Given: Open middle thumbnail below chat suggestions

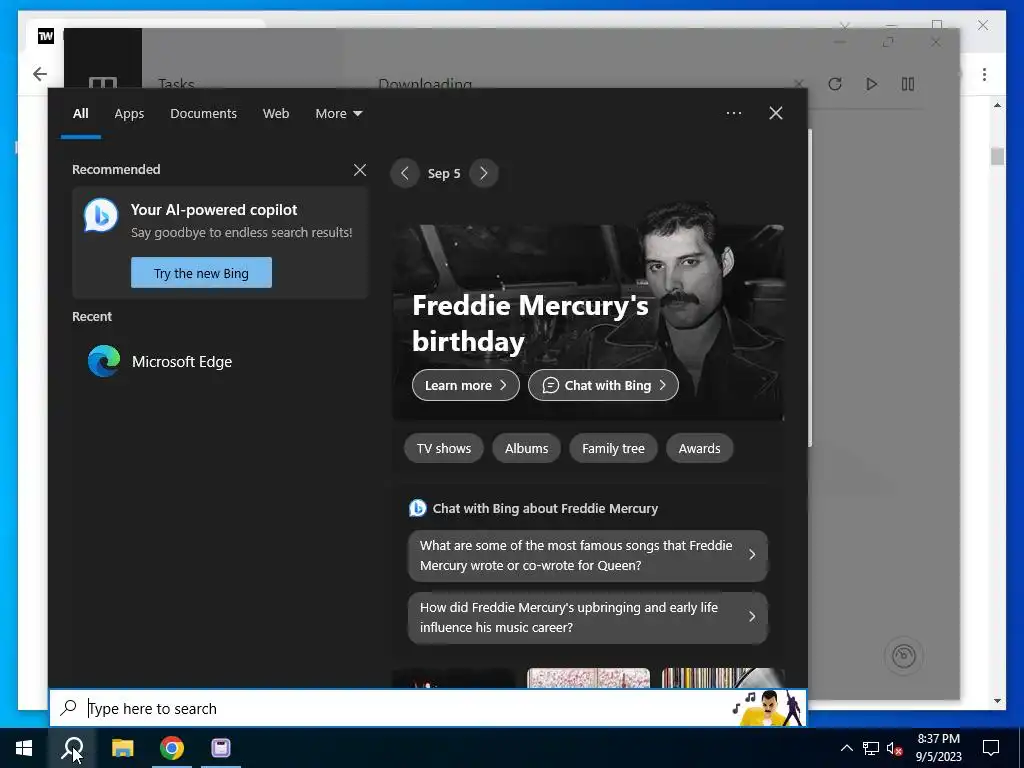Looking at the screenshot, I should (x=588, y=678).
